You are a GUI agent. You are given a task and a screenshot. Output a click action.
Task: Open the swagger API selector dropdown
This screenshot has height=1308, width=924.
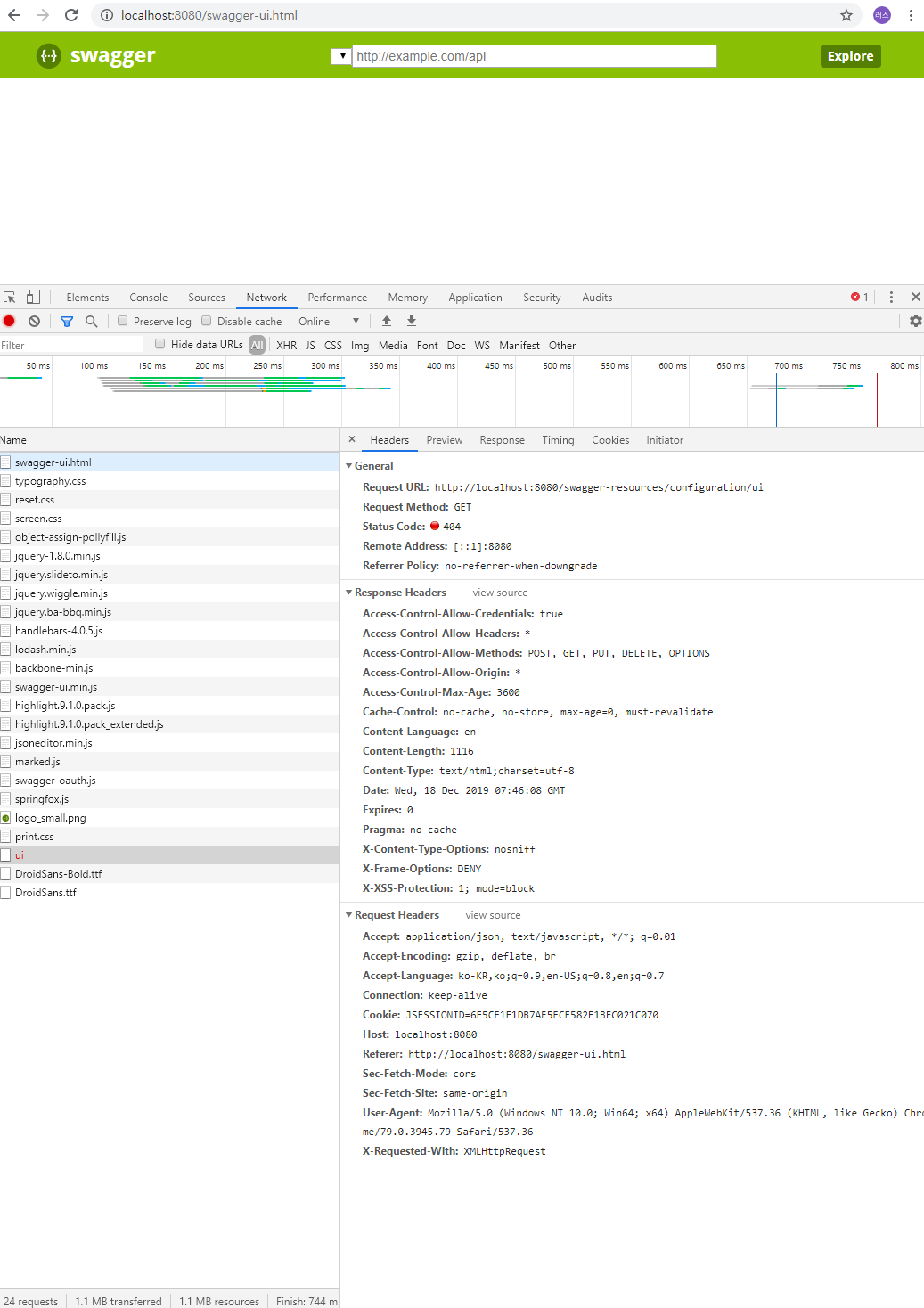pos(341,56)
